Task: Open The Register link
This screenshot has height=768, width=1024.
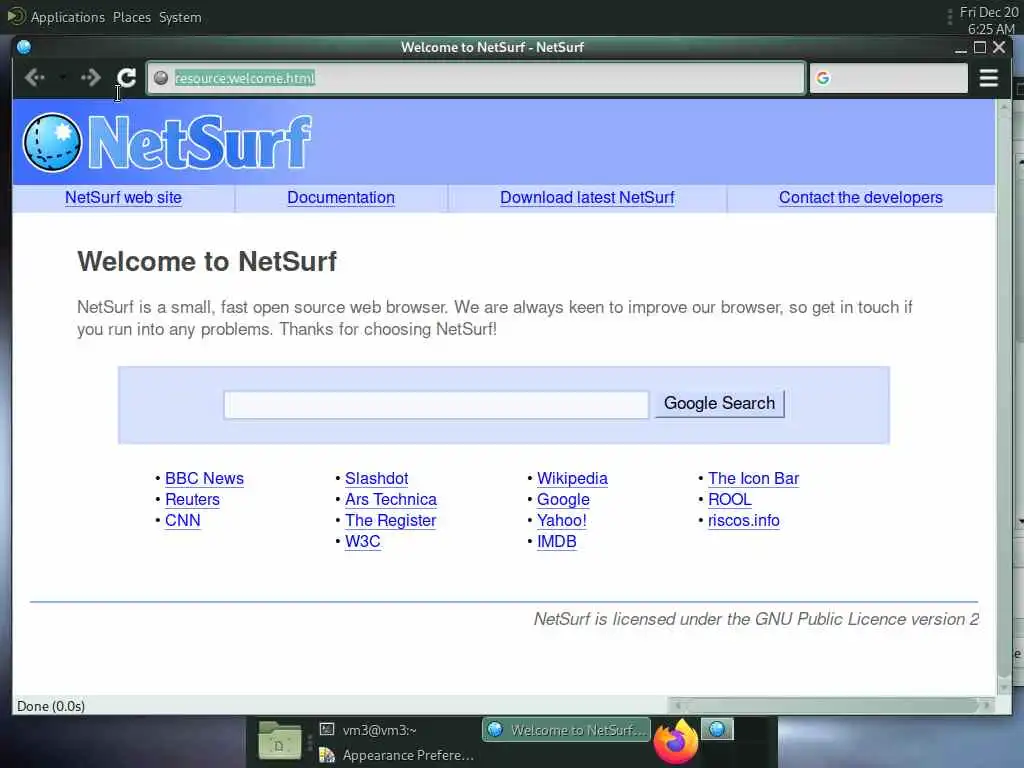Action: pos(391,520)
